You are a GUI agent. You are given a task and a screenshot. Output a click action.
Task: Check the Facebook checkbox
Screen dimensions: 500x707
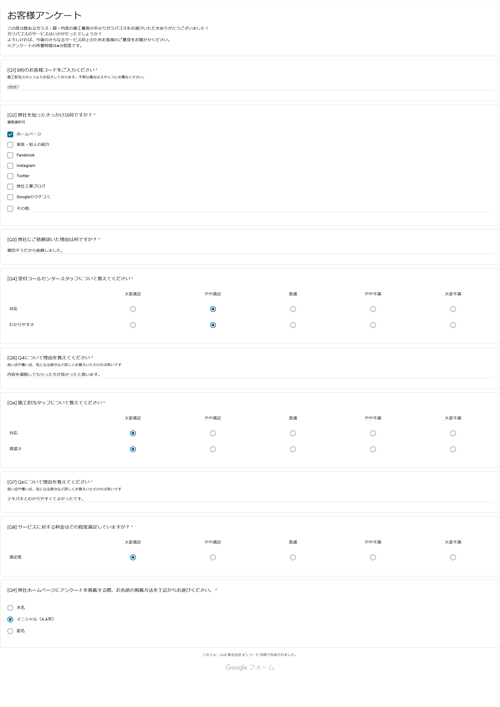(x=10, y=155)
